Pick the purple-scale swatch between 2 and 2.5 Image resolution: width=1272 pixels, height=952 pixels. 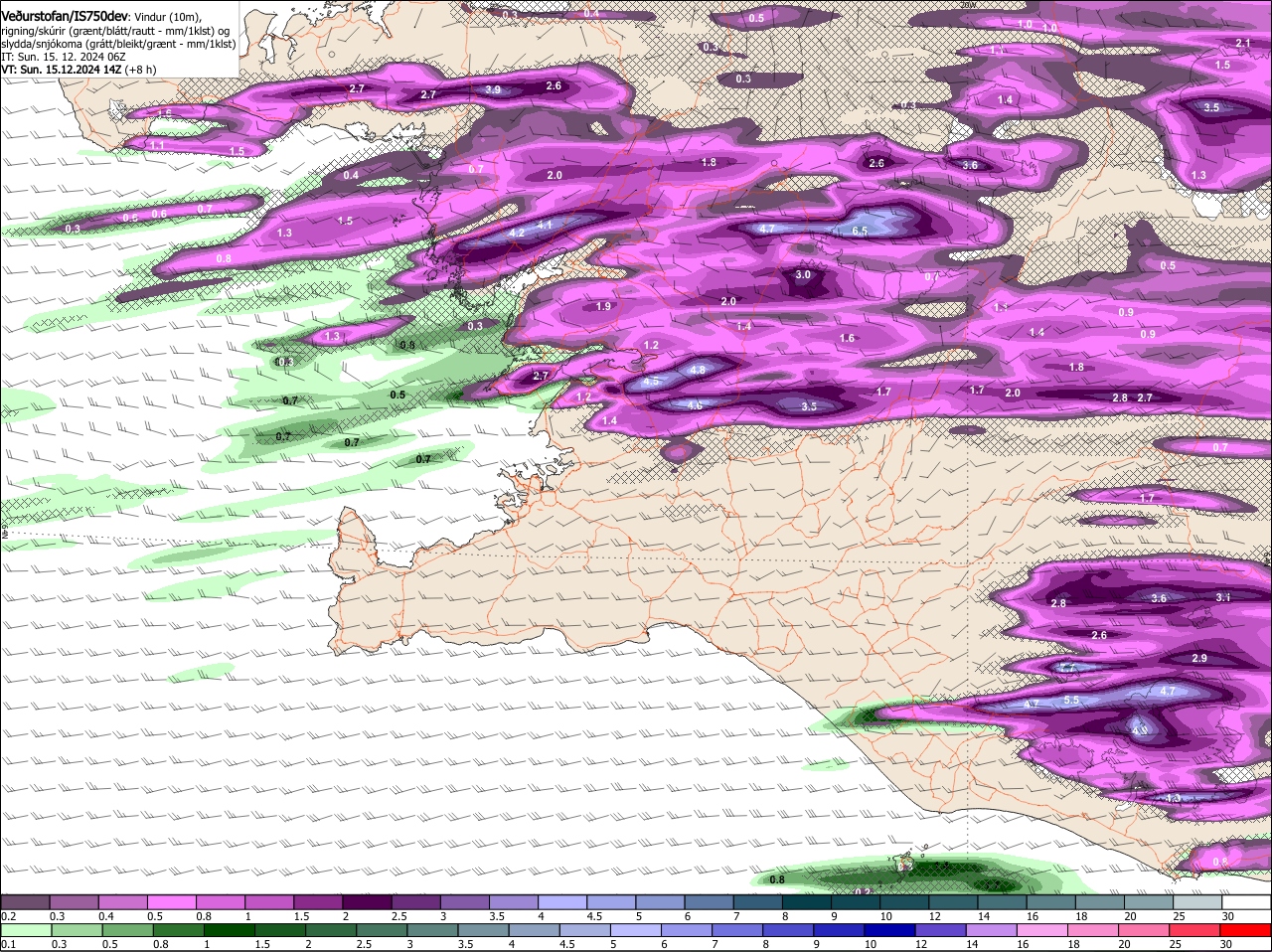pos(366,902)
